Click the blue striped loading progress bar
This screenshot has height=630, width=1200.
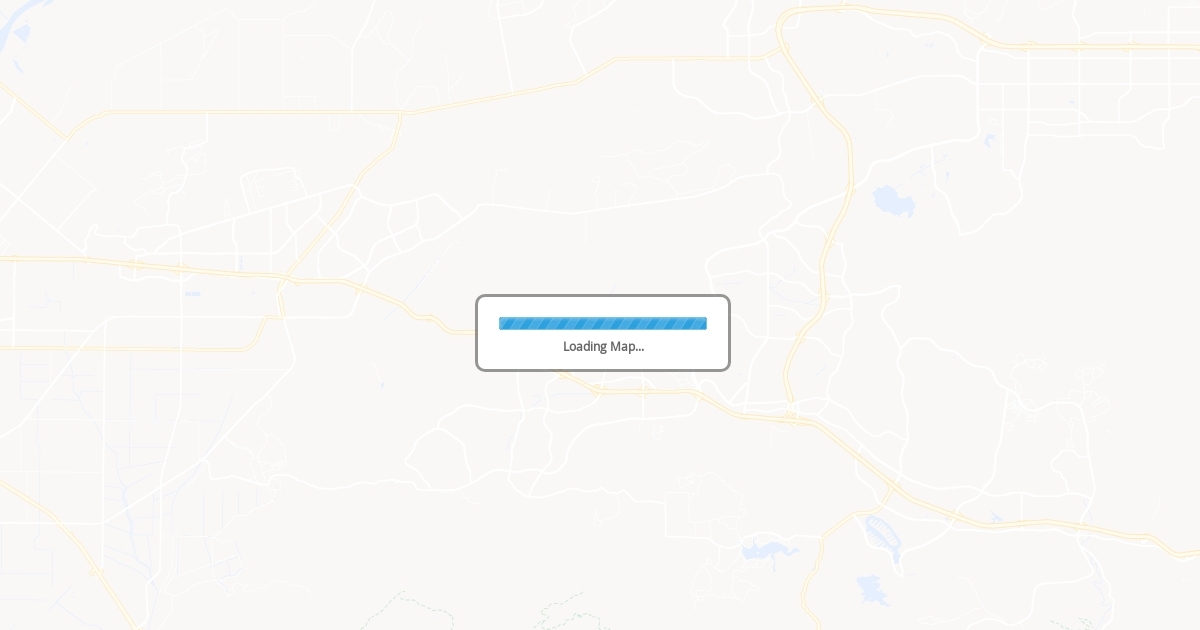click(x=603, y=323)
